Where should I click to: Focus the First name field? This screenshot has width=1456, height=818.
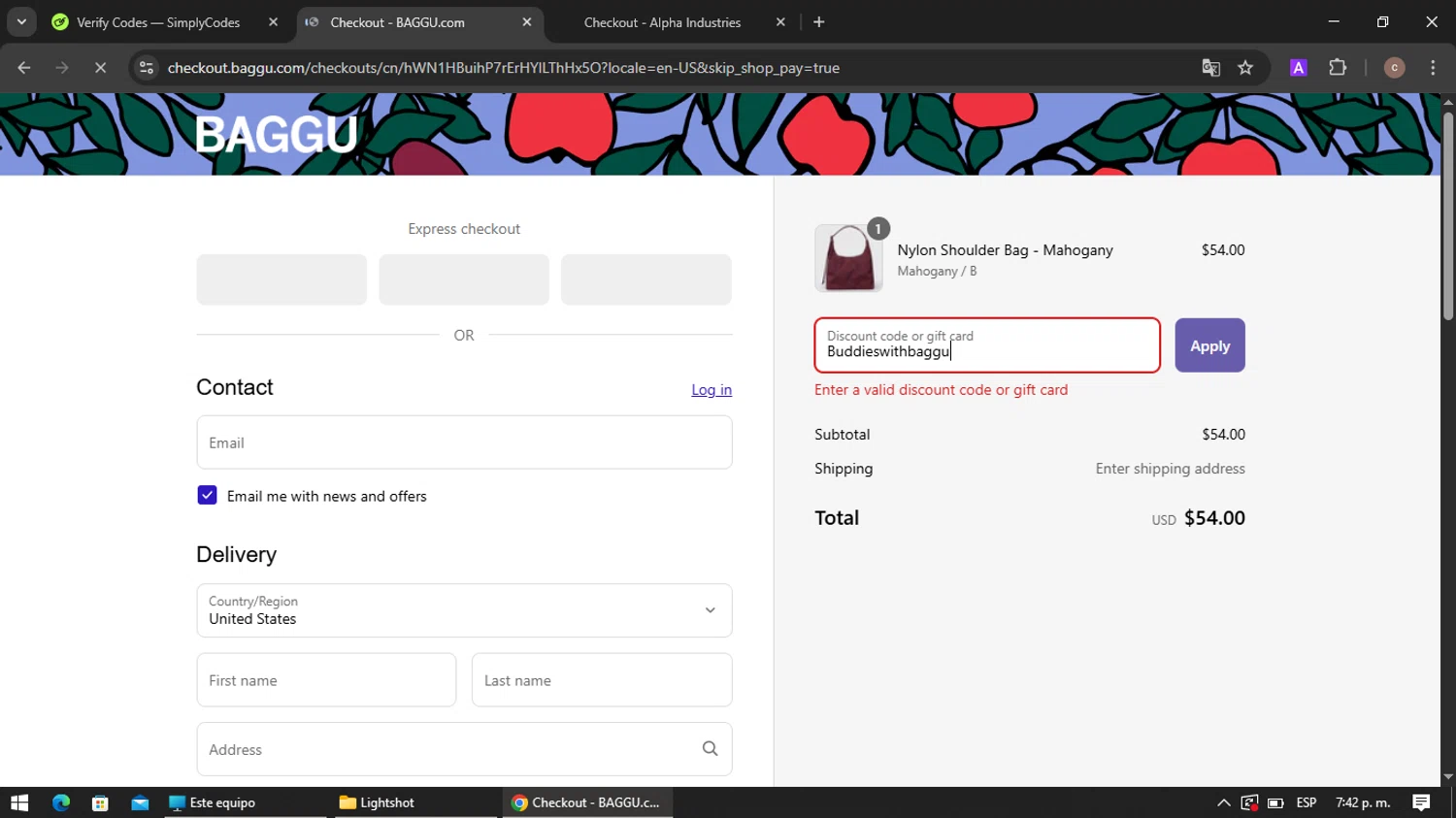coord(326,680)
